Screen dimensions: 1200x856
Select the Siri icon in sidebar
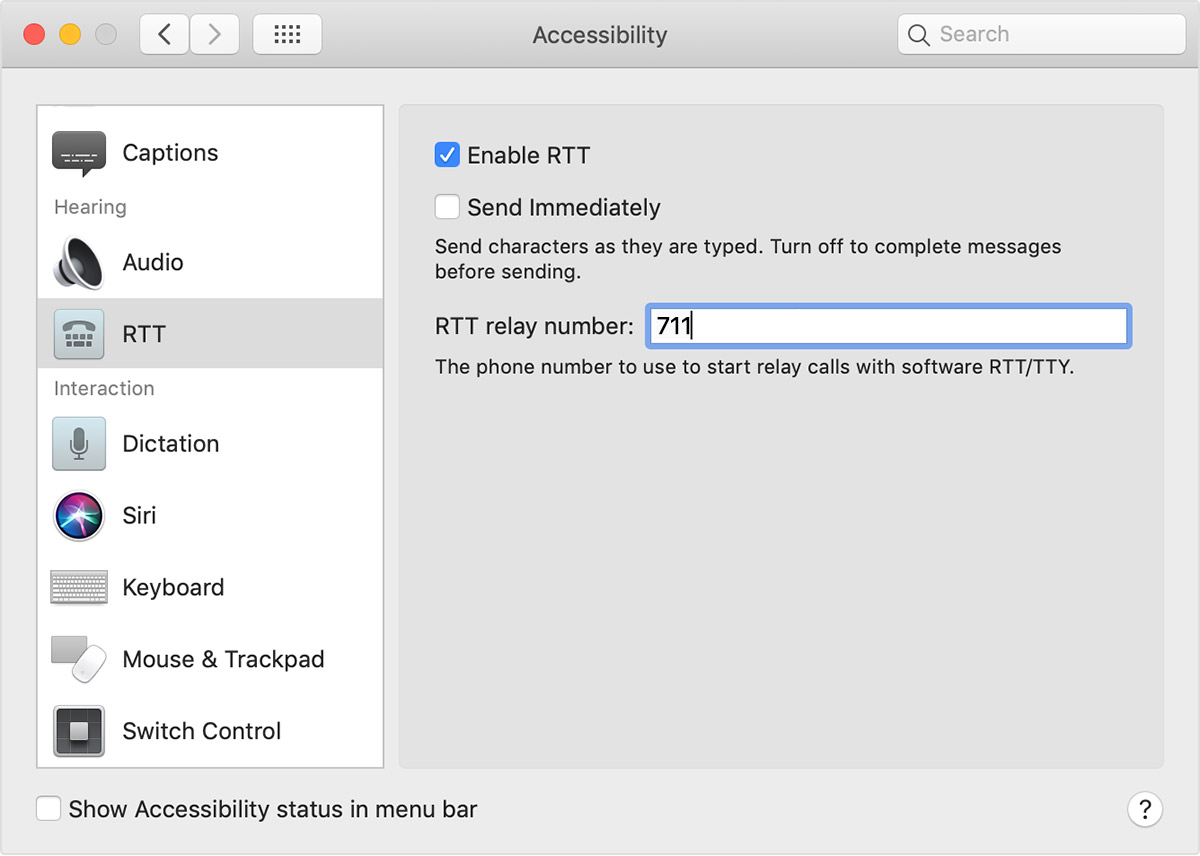click(x=79, y=516)
